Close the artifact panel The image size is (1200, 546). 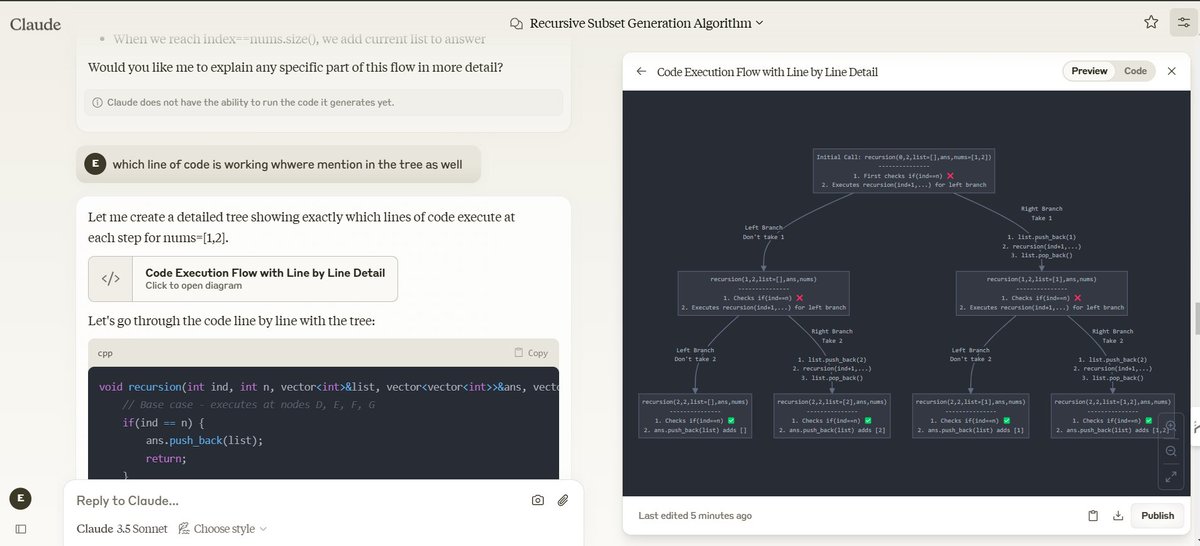click(1172, 72)
